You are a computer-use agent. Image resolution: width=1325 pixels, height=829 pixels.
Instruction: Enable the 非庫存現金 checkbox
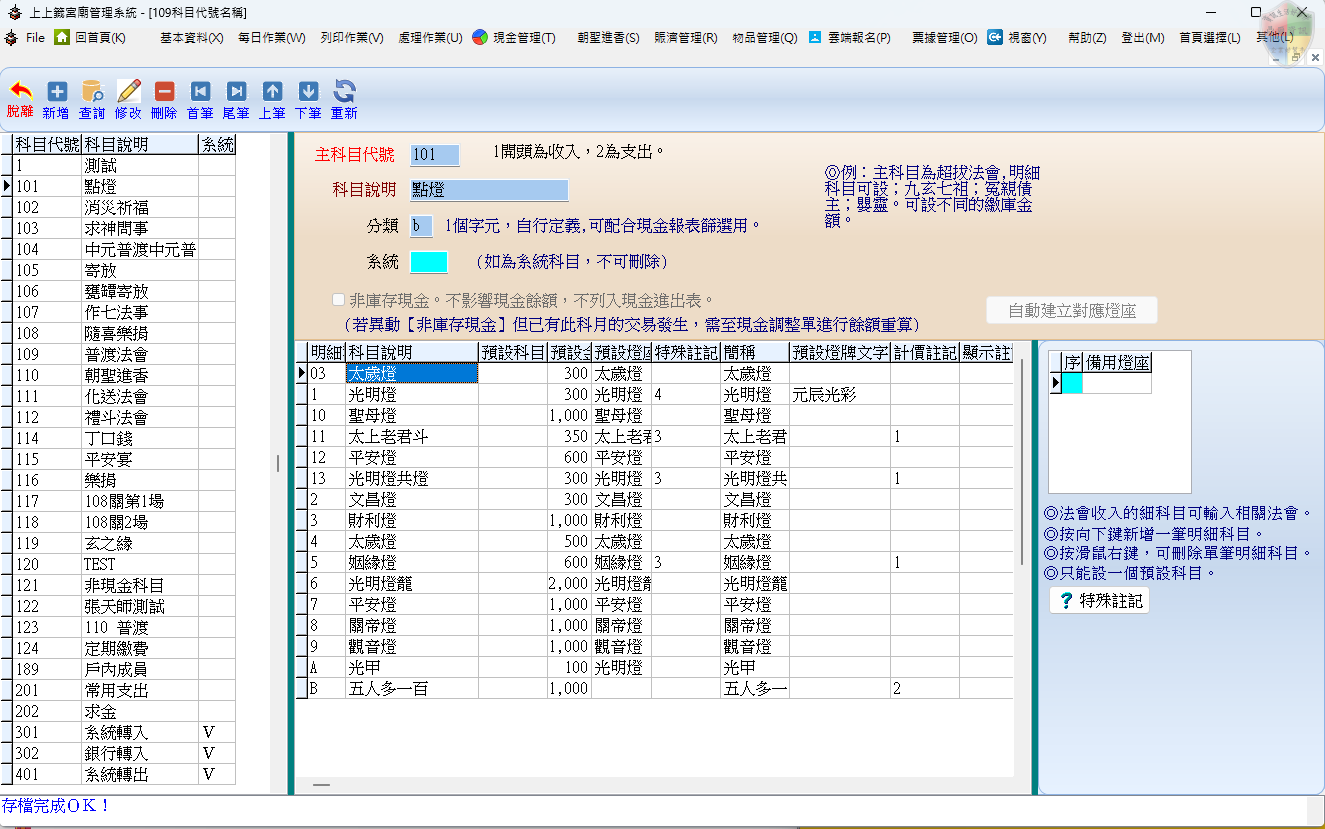(340, 299)
